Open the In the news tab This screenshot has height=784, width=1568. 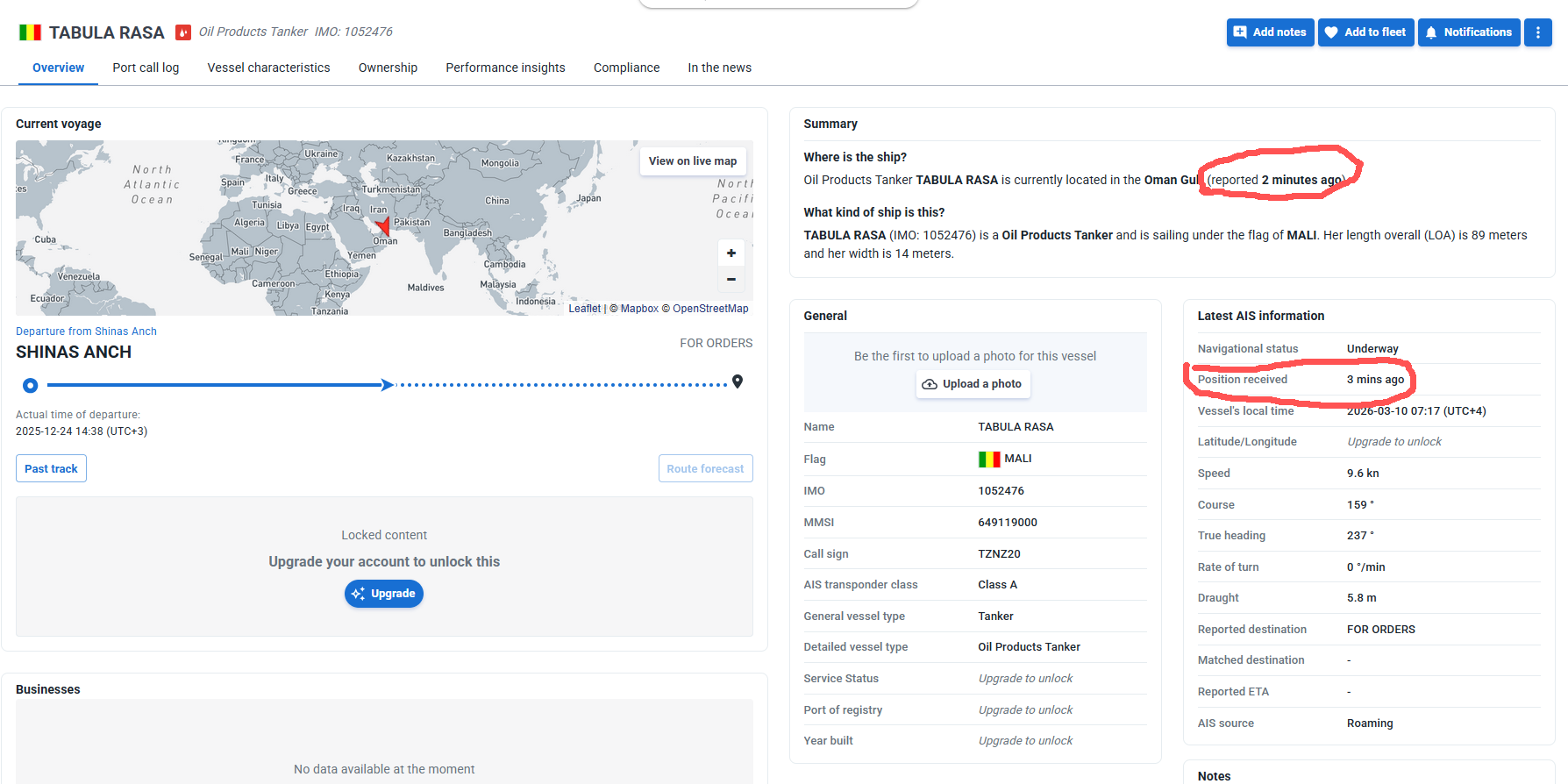(x=719, y=68)
